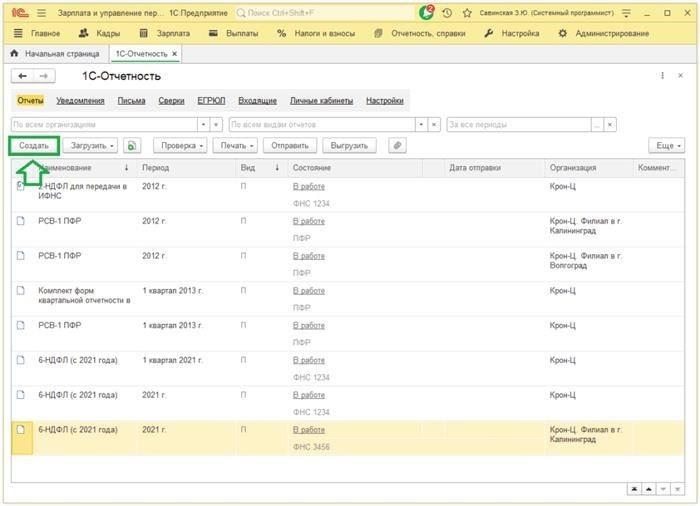Click the refresh document icon button

132,146
